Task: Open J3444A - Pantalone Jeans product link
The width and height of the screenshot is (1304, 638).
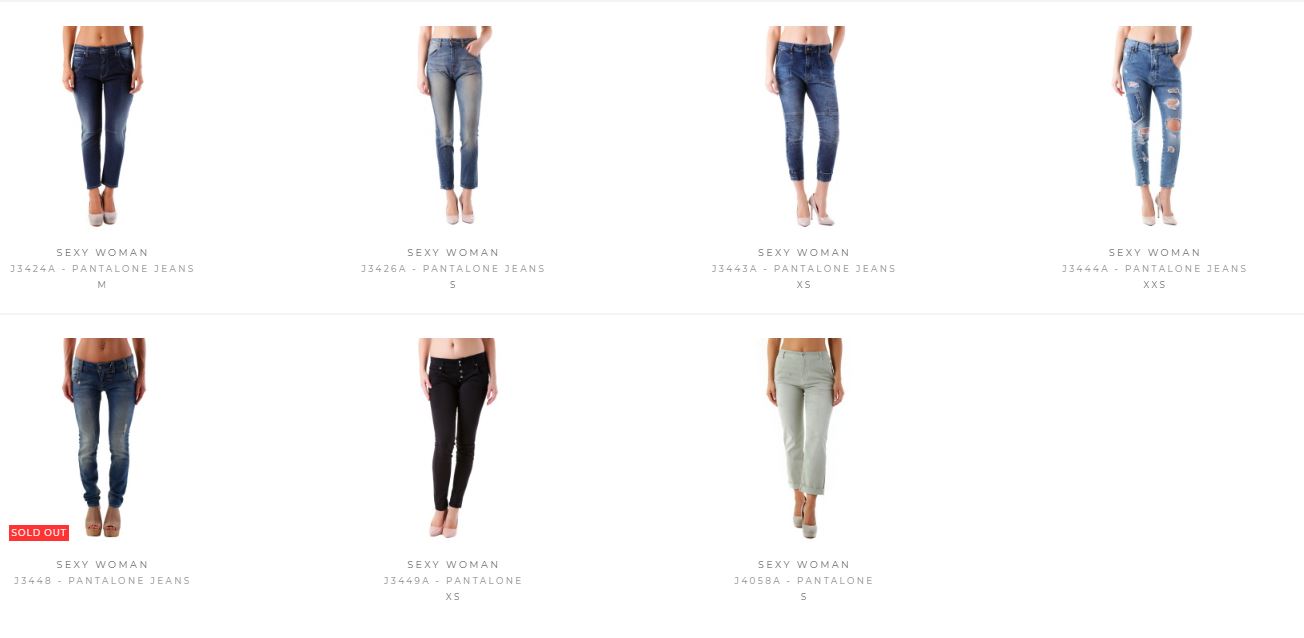Action: point(1154,268)
